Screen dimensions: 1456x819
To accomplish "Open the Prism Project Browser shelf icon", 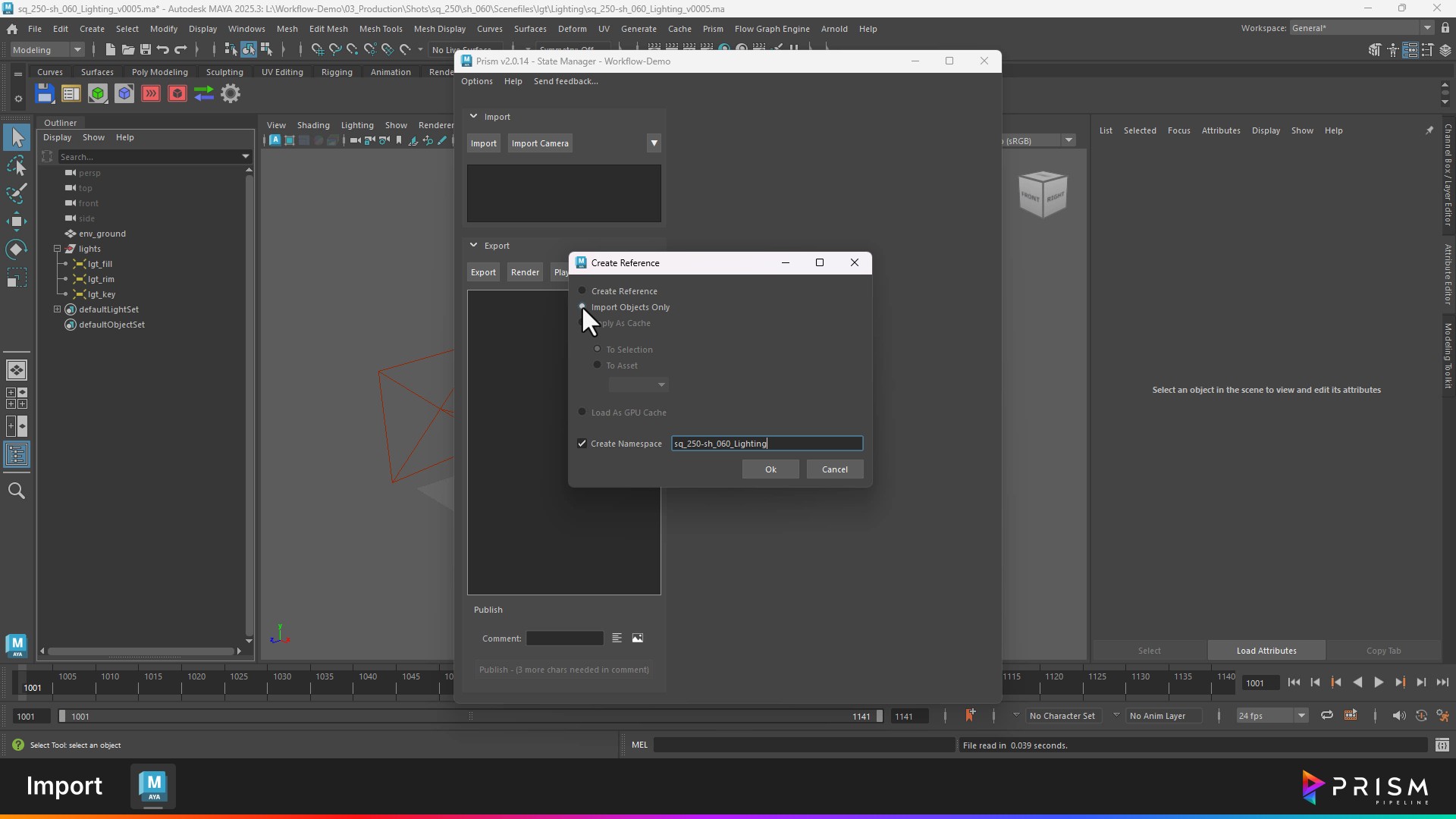I will click(x=71, y=94).
